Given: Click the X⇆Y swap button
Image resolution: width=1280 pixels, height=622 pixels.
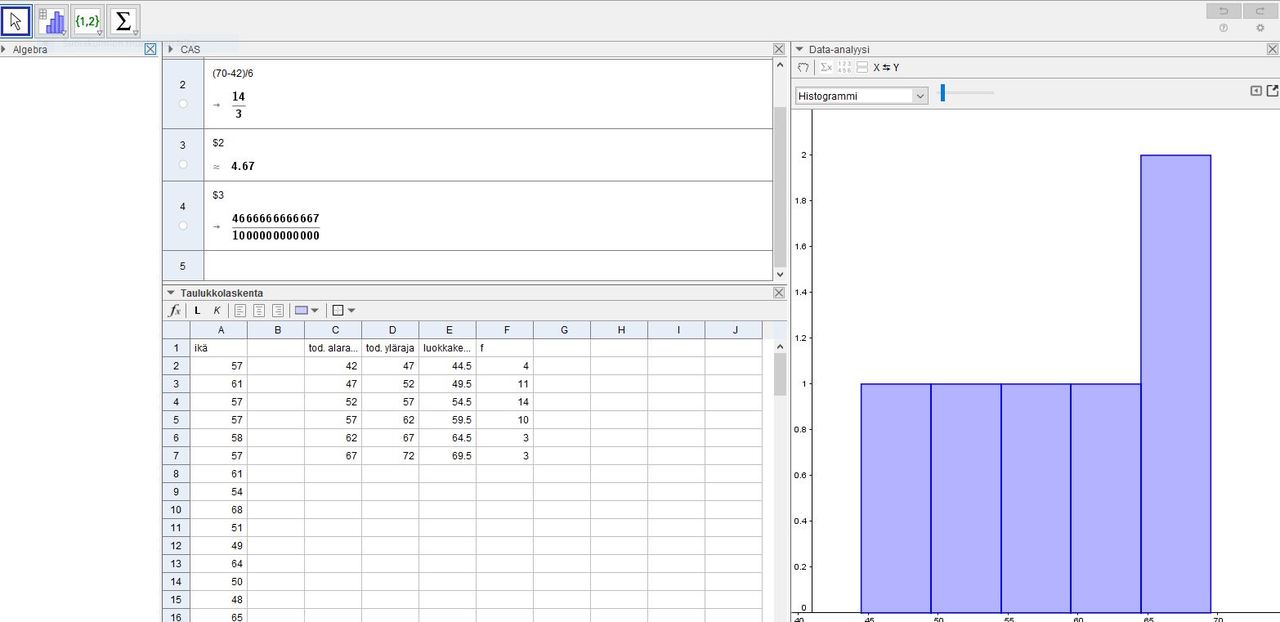Looking at the screenshot, I should (x=886, y=67).
